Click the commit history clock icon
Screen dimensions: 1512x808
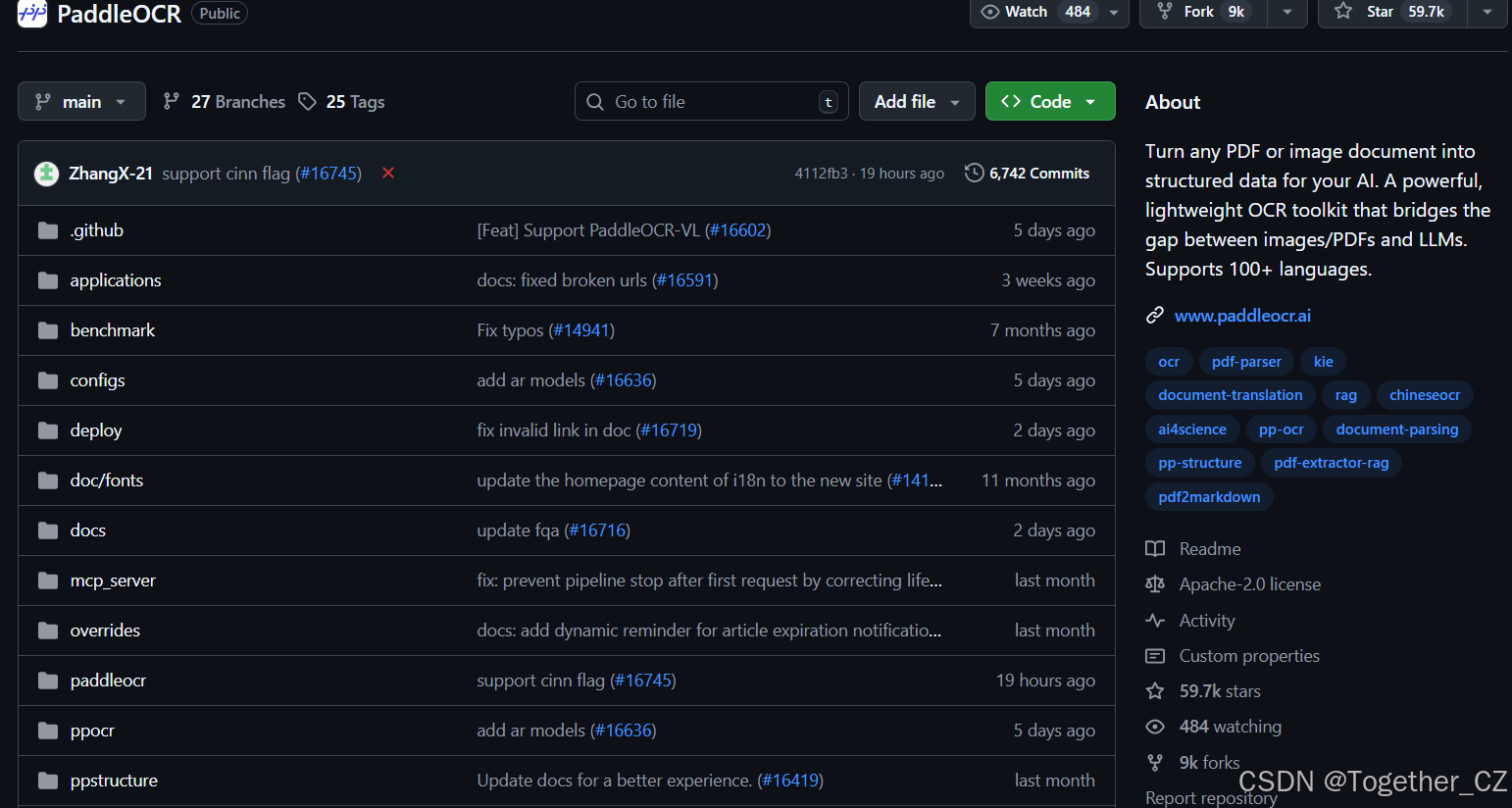(x=974, y=173)
